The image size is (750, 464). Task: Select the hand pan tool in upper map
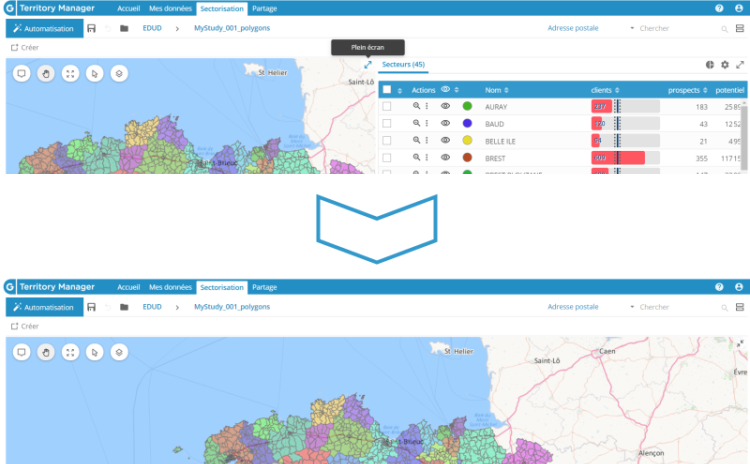(x=45, y=73)
